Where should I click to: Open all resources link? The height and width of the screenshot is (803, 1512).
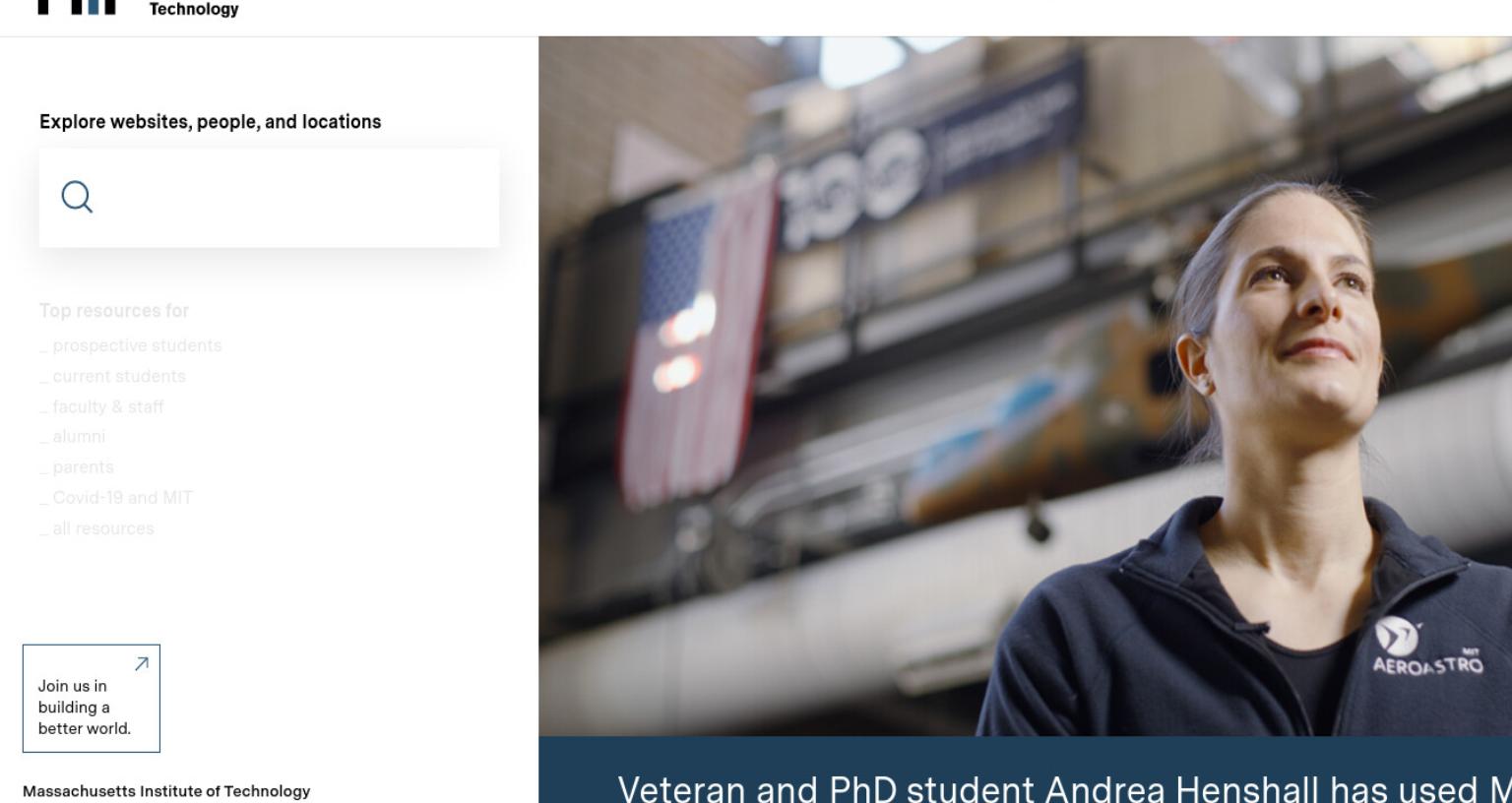pos(97,528)
